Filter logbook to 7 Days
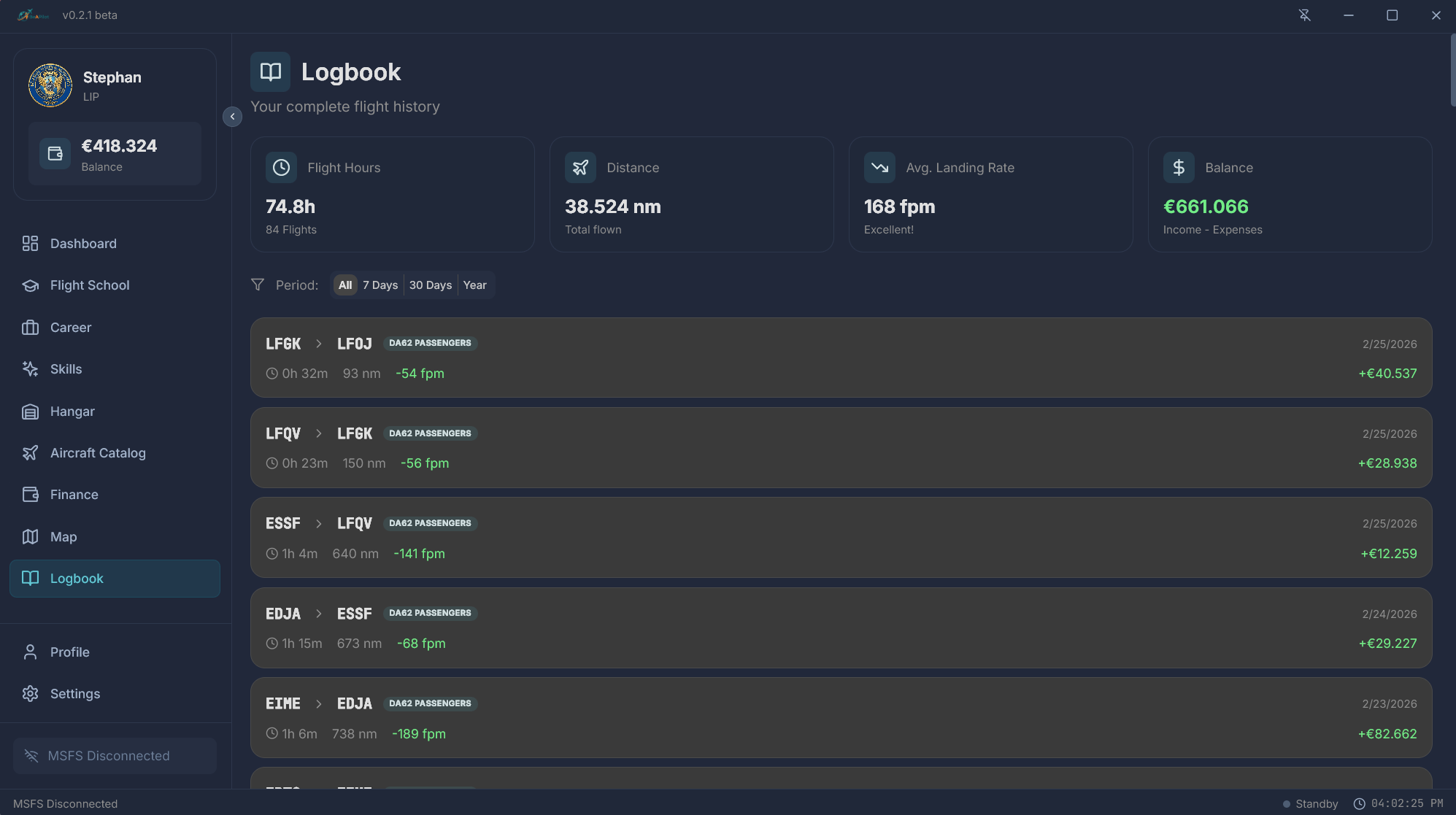The width and height of the screenshot is (1456, 815). pyautogui.click(x=380, y=285)
